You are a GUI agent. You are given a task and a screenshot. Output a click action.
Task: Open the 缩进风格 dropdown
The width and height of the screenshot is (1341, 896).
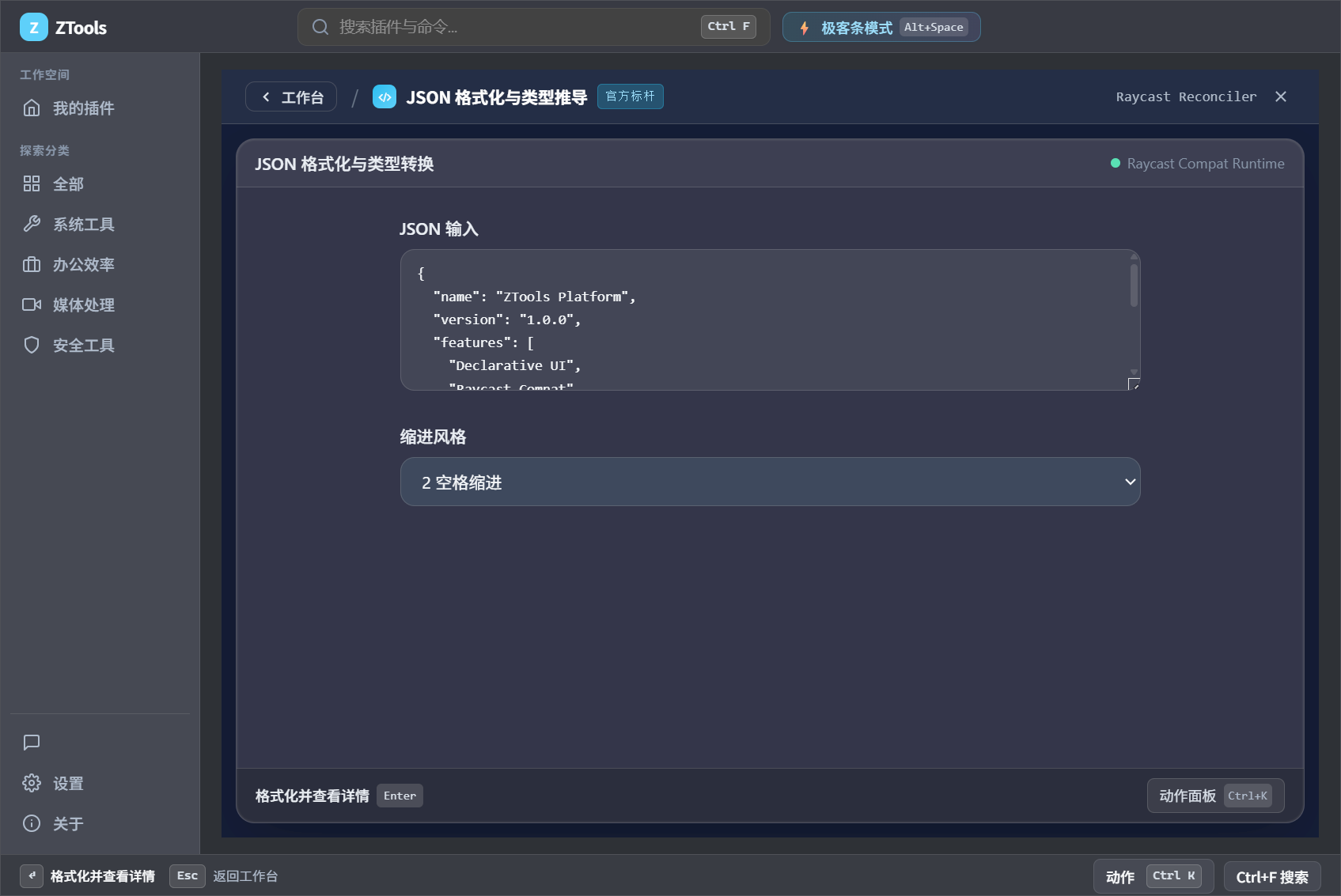tap(770, 482)
